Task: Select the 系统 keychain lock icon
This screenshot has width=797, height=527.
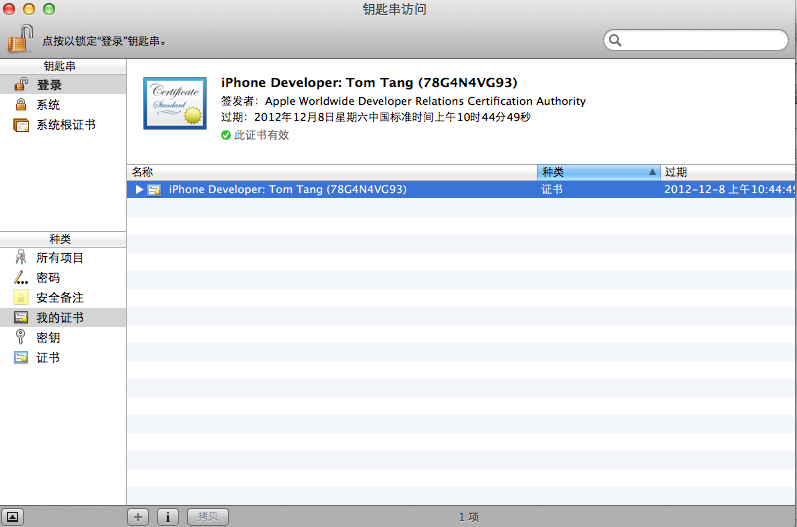Action: (x=21, y=105)
